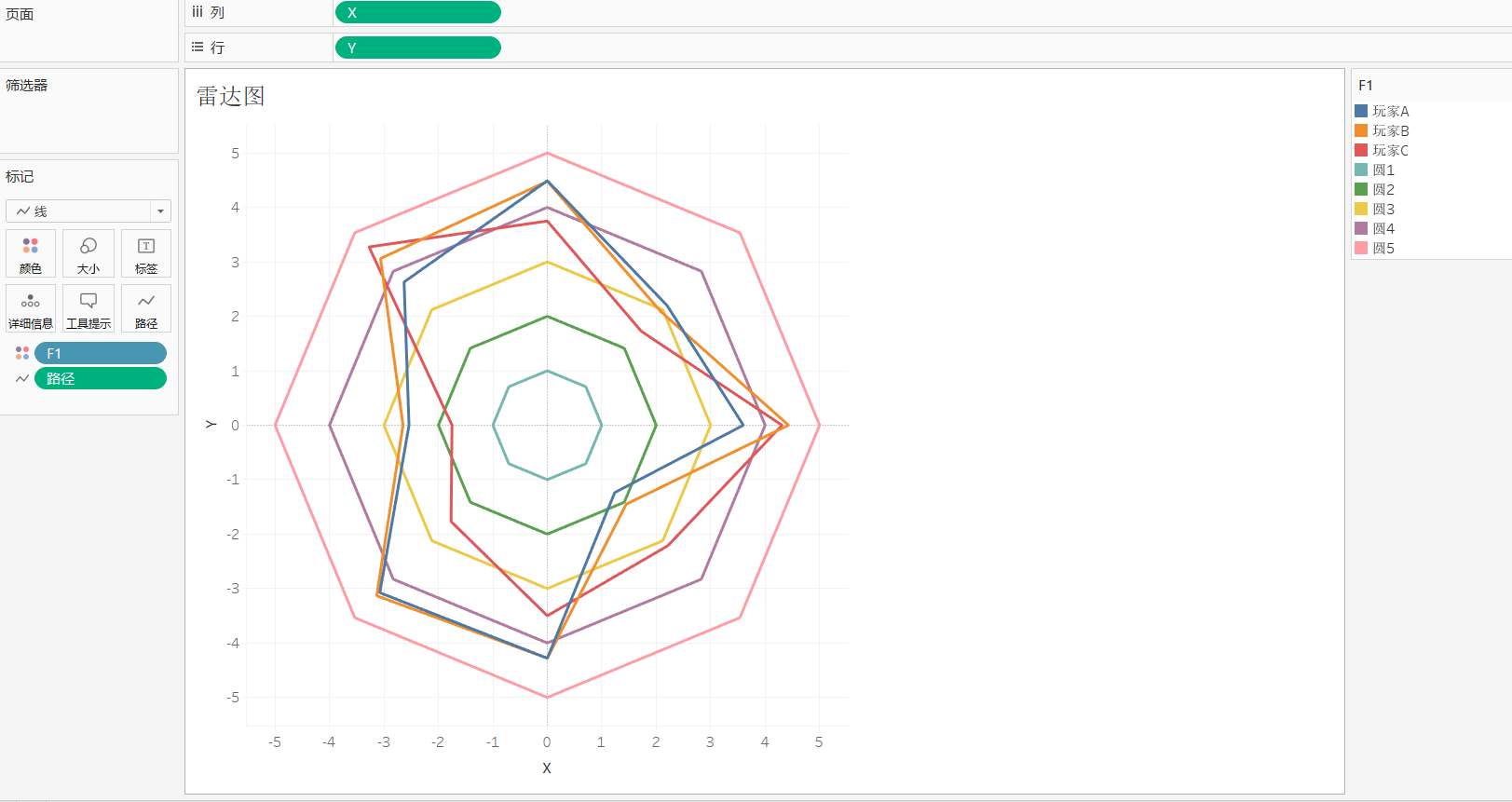Click the 标记 (Marks) card header

coord(20,176)
